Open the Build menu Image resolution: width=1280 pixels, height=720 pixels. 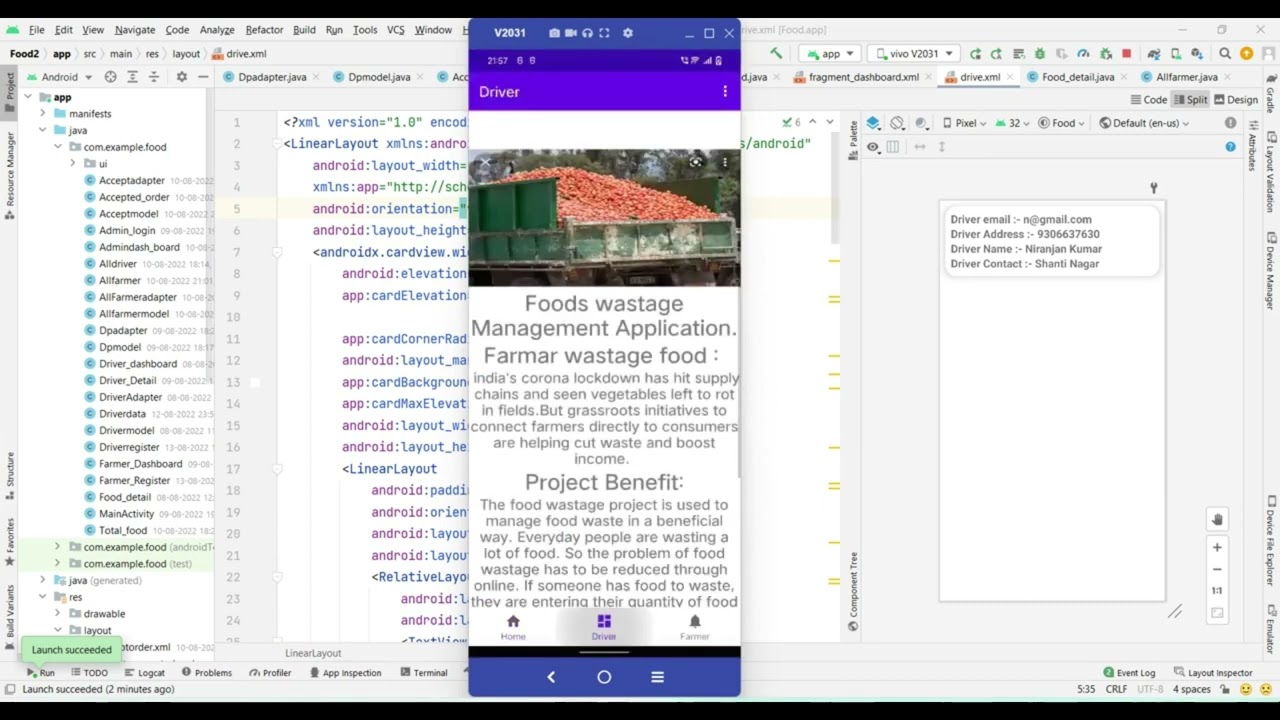pyautogui.click(x=304, y=30)
